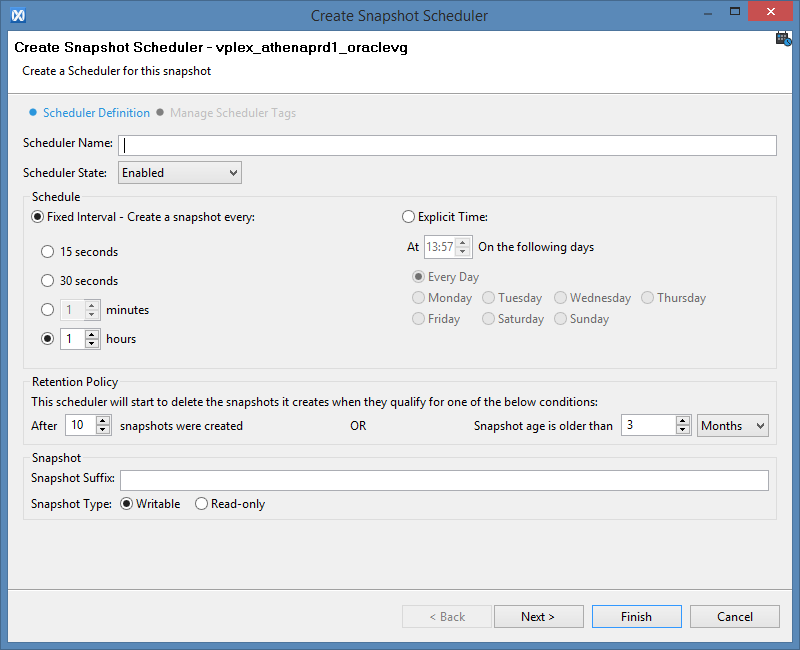Image resolution: width=800 pixels, height=650 pixels.
Task: Decrease the hours interval with down arrow
Action: coord(92,344)
